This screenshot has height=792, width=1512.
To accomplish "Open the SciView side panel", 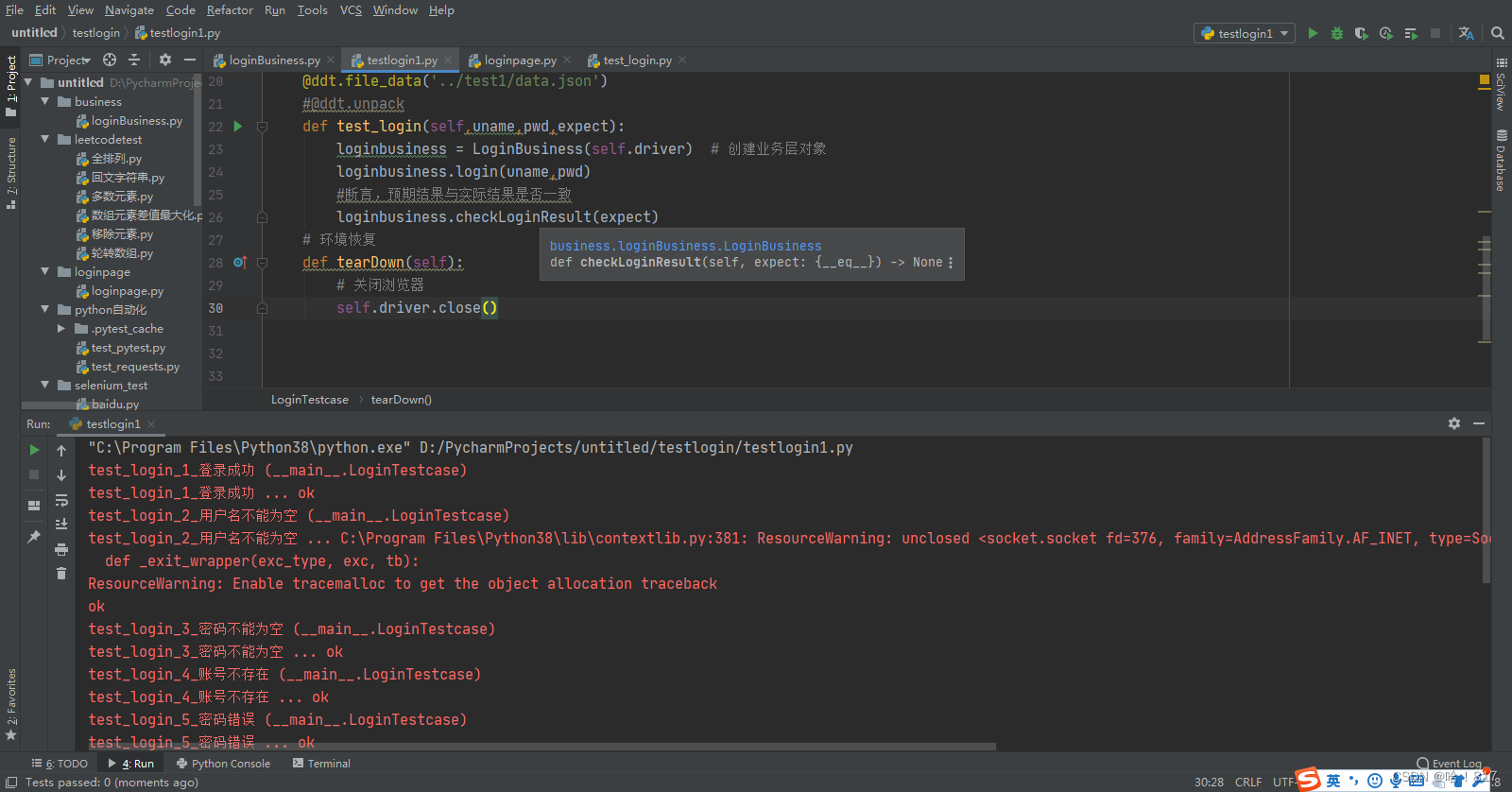I will [1501, 83].
